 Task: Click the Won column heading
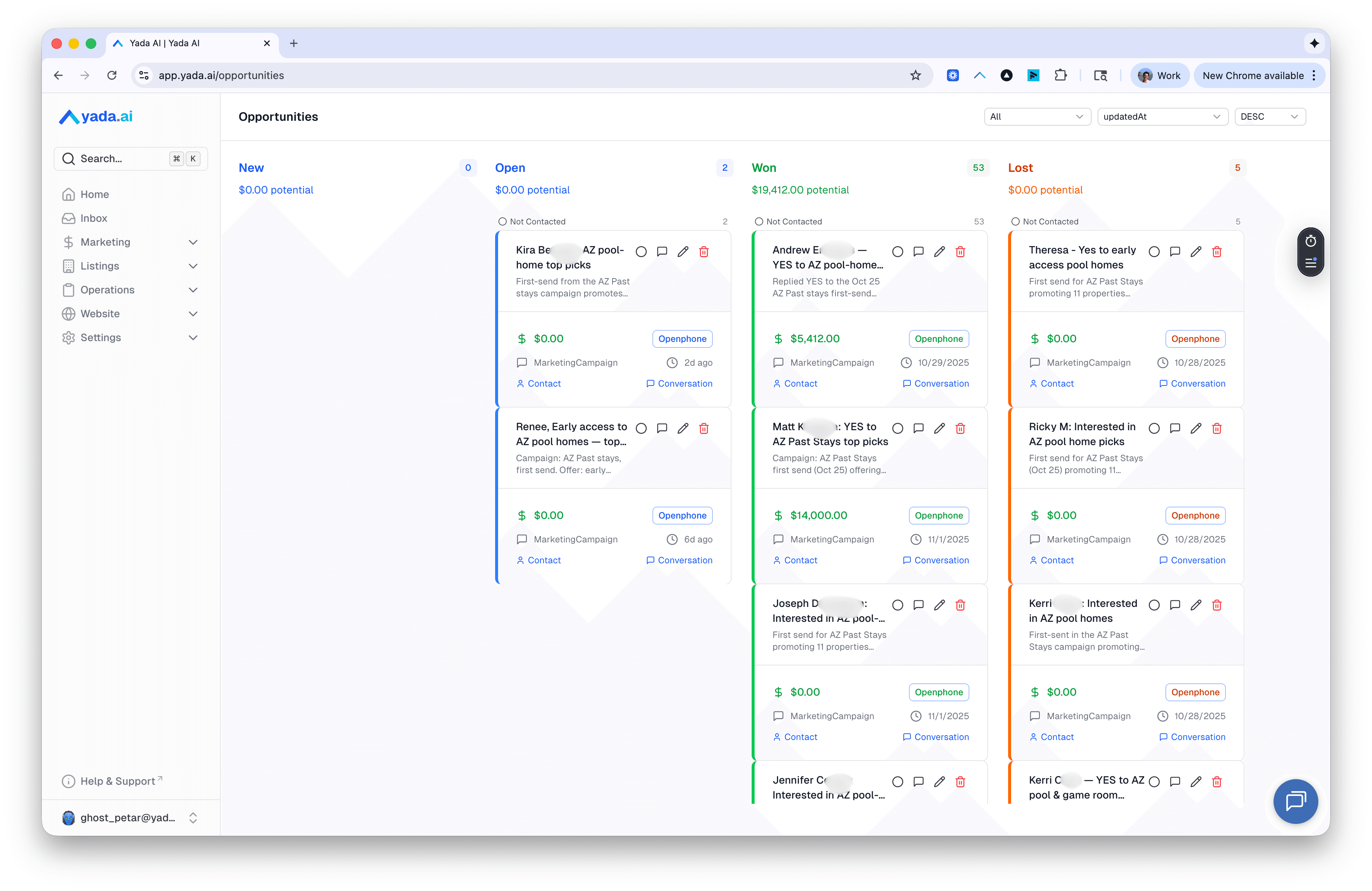764,168
